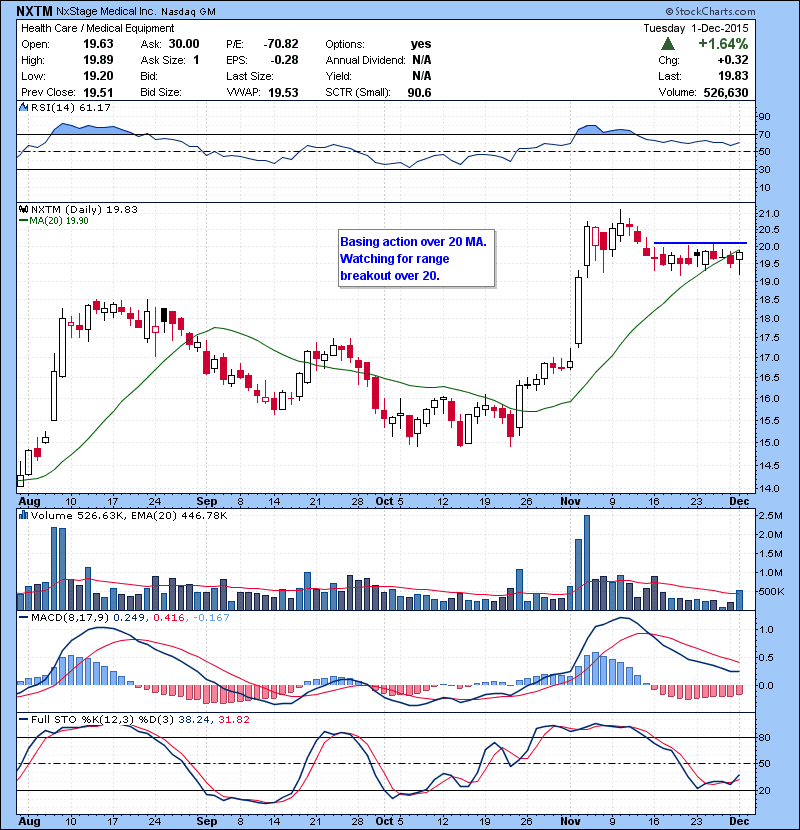Viewport: 800px width, 830px height.
Task: Click the Options value yes
Action: [x=421, y=44]
